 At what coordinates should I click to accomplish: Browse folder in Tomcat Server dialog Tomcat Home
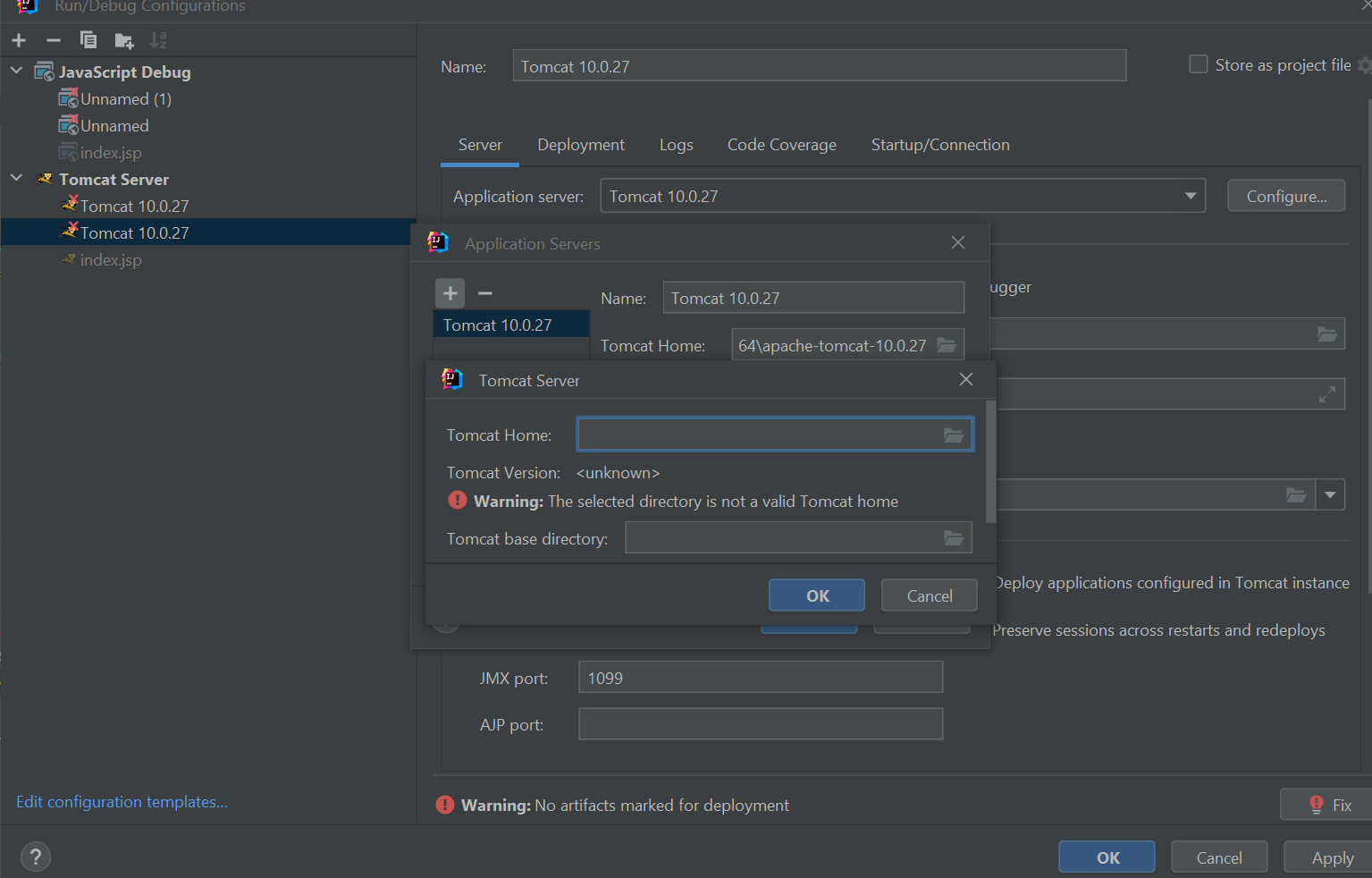pyautogui.click(x=954, y=435)
